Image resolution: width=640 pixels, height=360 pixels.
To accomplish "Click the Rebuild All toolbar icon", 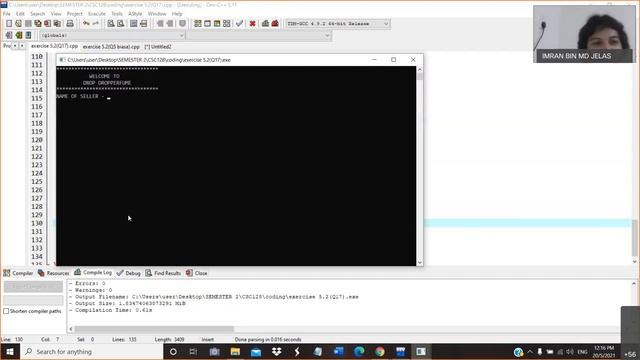I will tap(227, 24).
